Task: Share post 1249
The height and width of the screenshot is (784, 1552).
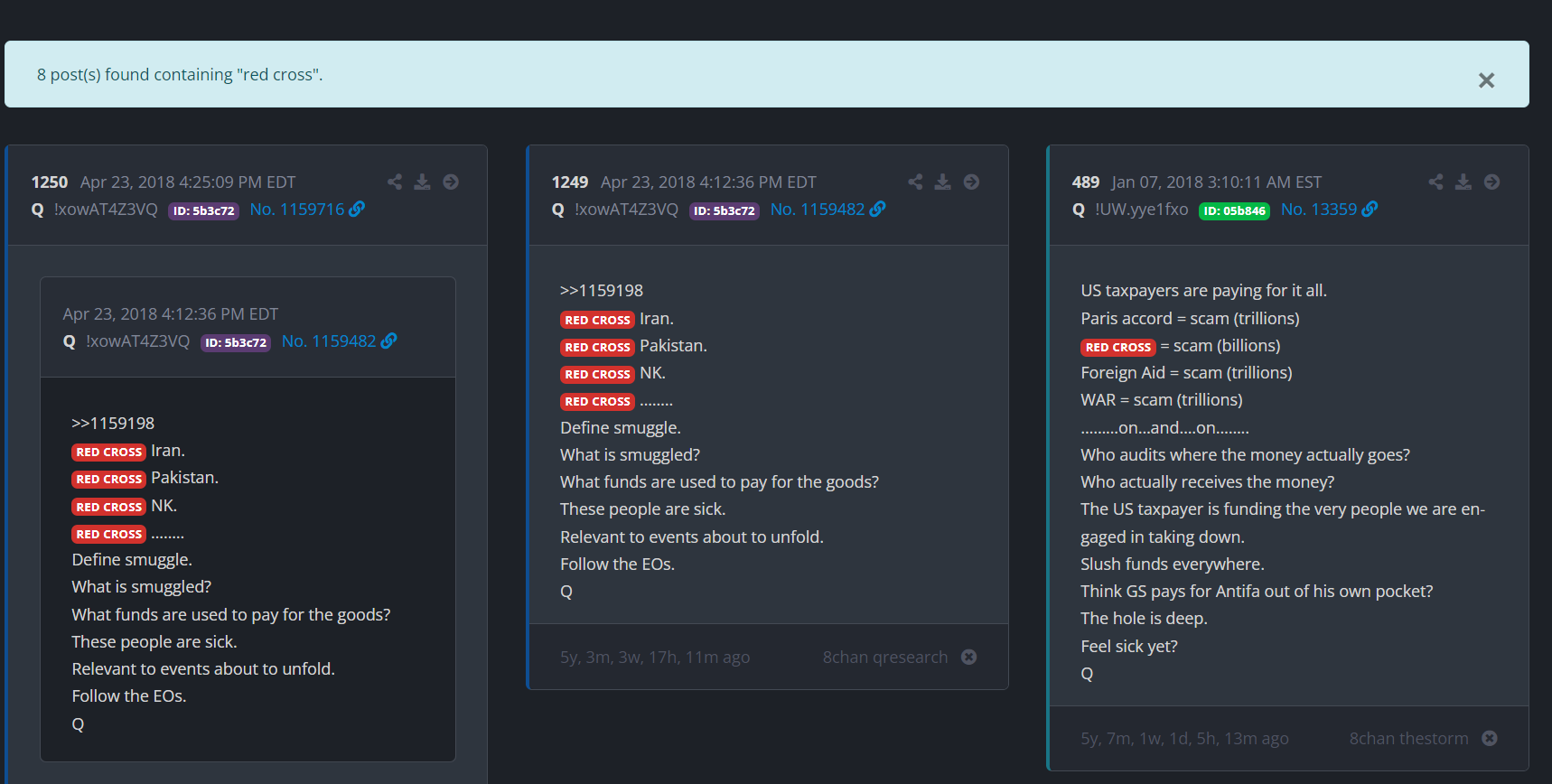Action: (915, 182)
